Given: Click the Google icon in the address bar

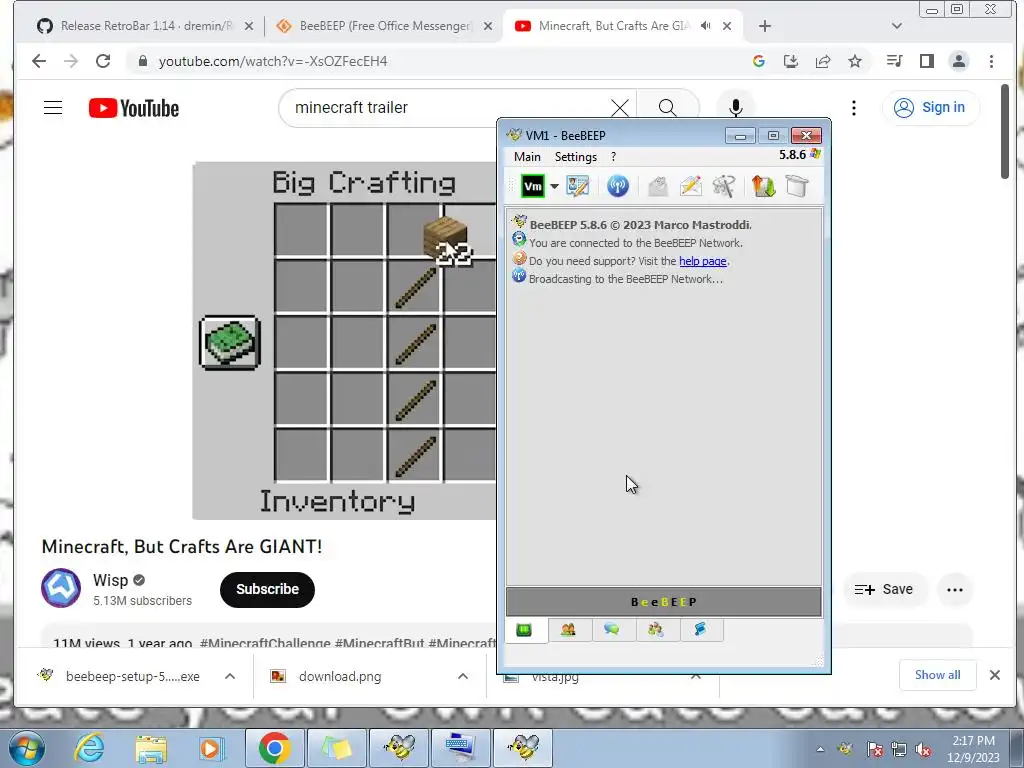Looking at the screenshot, I should click(x=759, y=61).
